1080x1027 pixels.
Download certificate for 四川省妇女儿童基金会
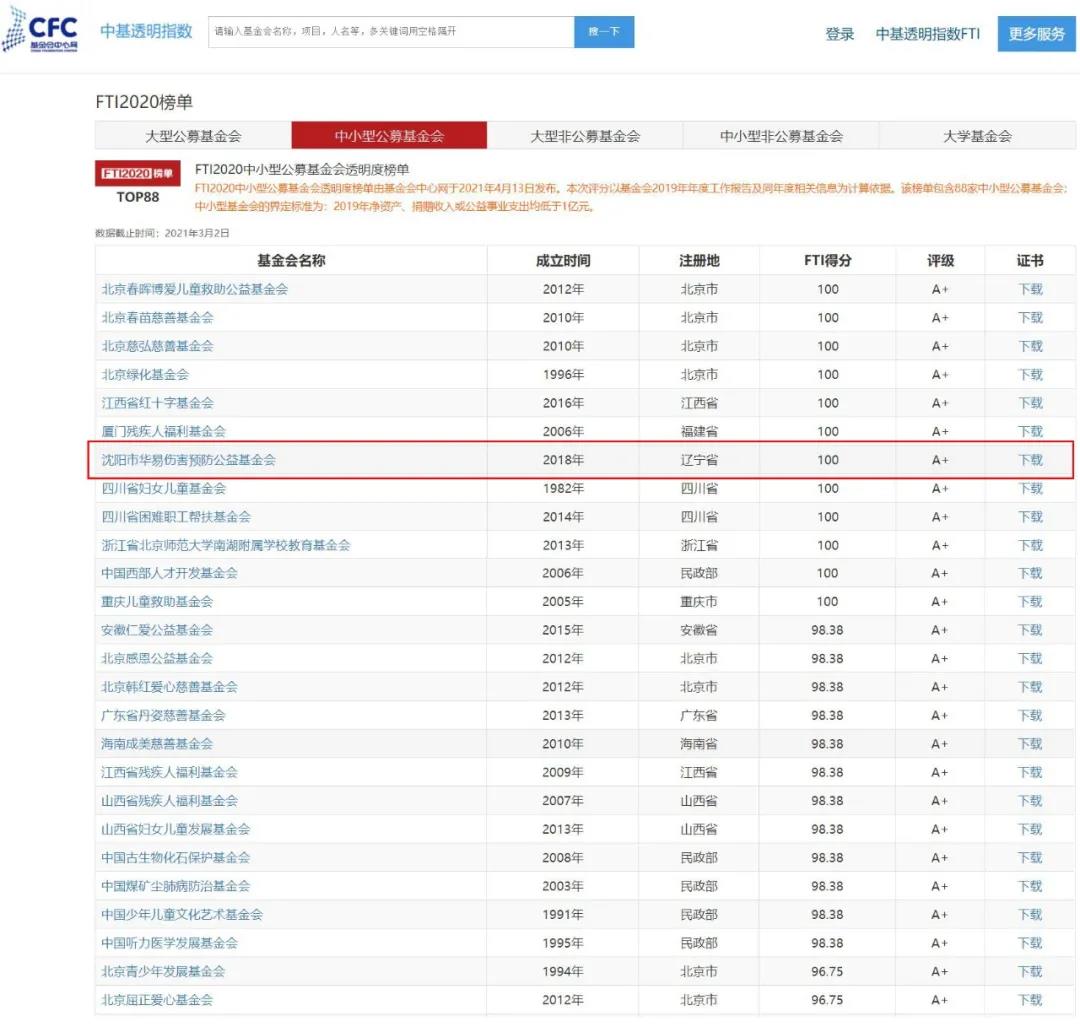click(x=1030, y=488)
